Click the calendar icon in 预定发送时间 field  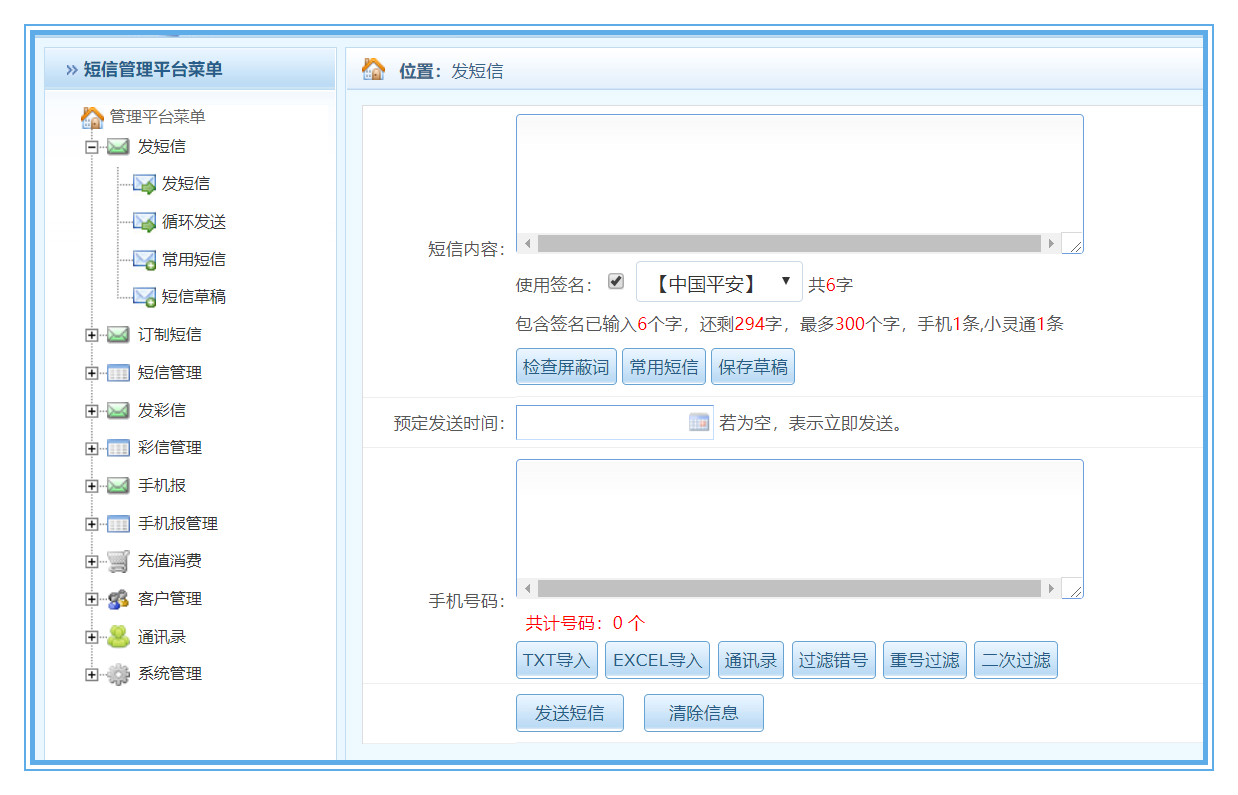pos(699,422)
